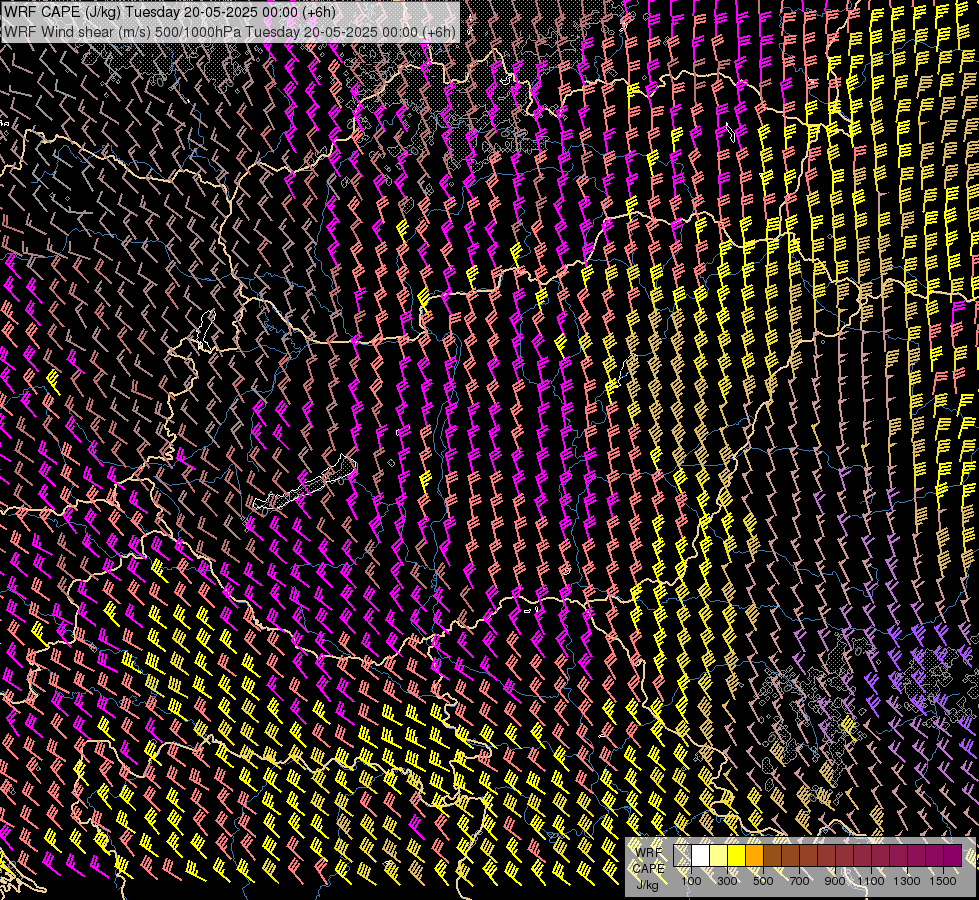979x900 pixels.
Task: Click the pale yellow legend swatch
Action: click(719, 855)
